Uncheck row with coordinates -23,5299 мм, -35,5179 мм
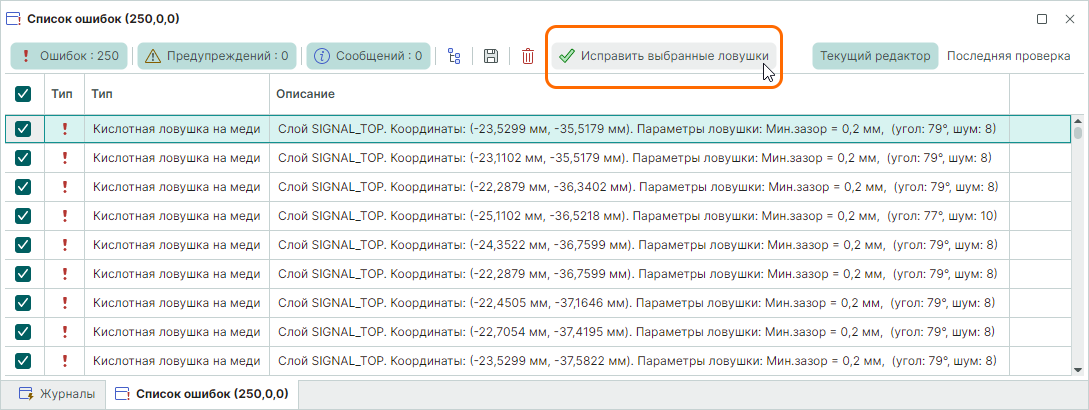The image size is (1089, 410). click(x=23, y=129)
